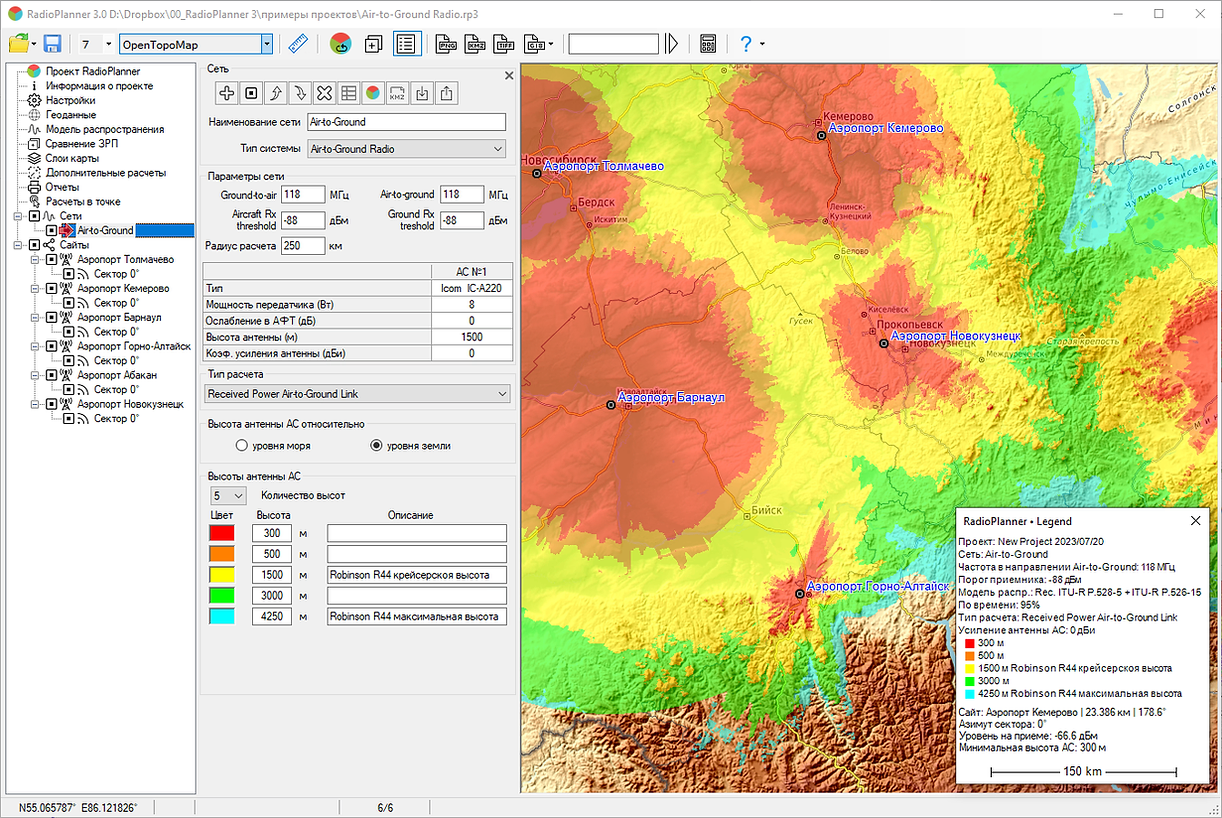Open the system type Air-to-Ground Radio dropdown
This screenshot has height=818, width=1222.
407,149
